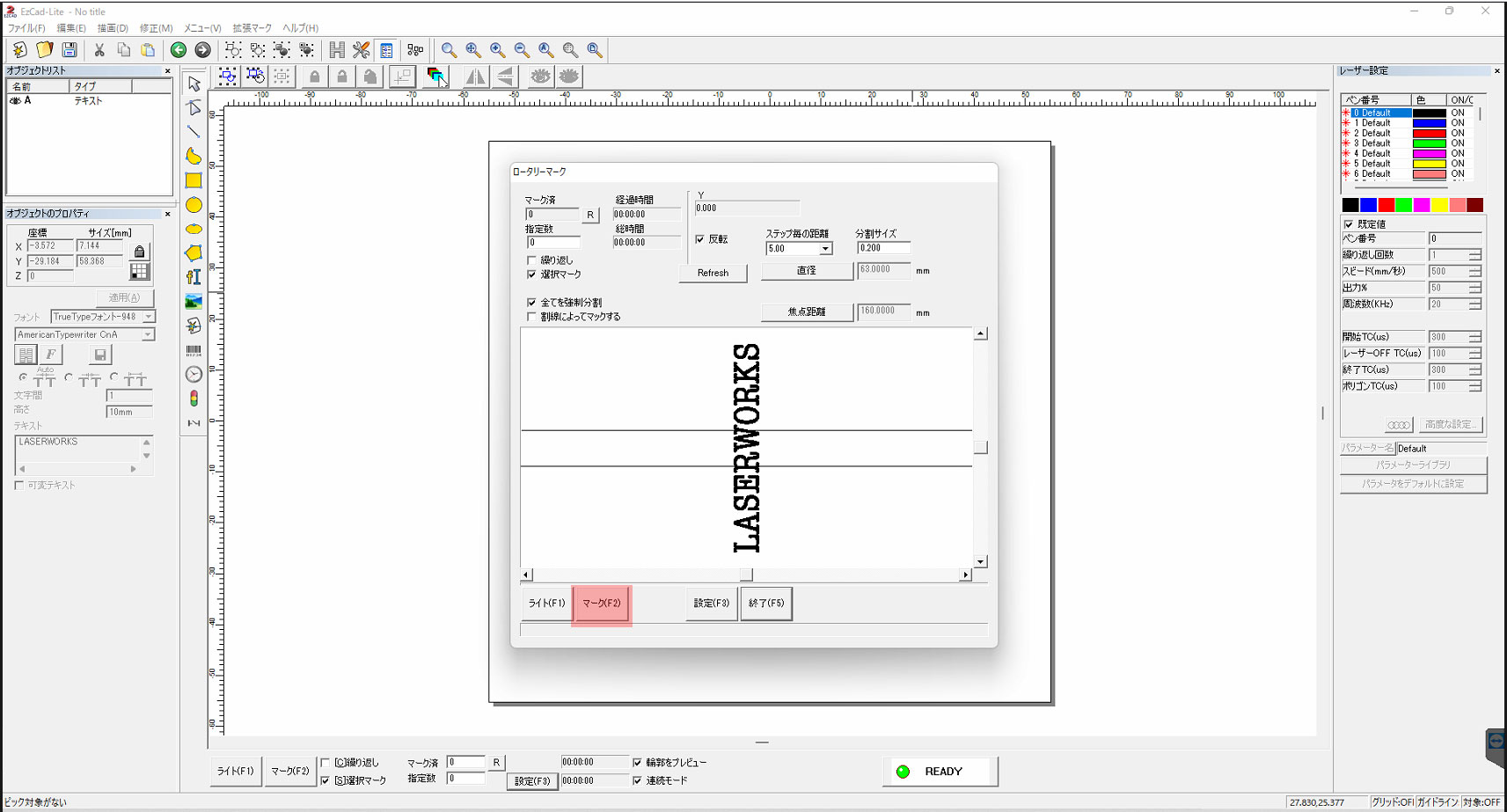This screenshot has height=812, width=1507.
Task: Select the barcode tool
Action: [x=194, y=350]
